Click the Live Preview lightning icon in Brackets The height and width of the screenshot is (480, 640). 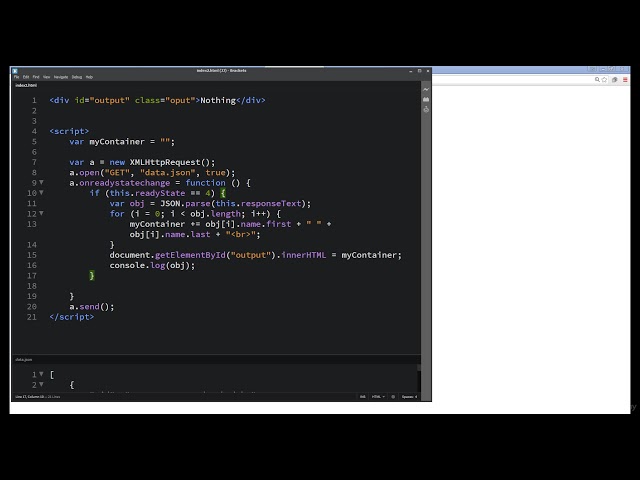(x=426, y=89)
